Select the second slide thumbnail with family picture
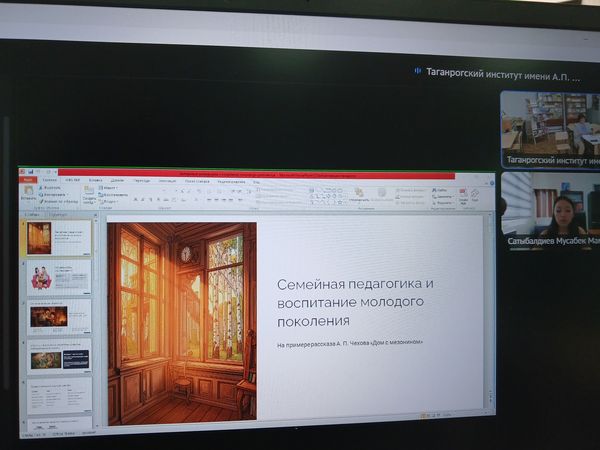The image size is (600, 450). tap(59, 278)
